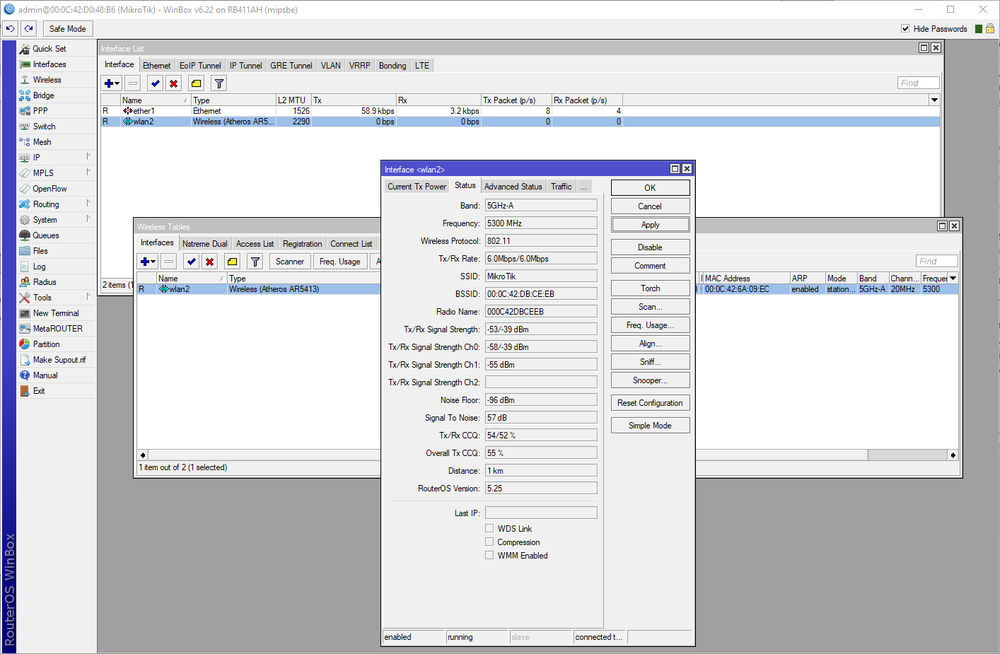Click the left scroll arrow in Wireless Tables

[x=143, y=455]
